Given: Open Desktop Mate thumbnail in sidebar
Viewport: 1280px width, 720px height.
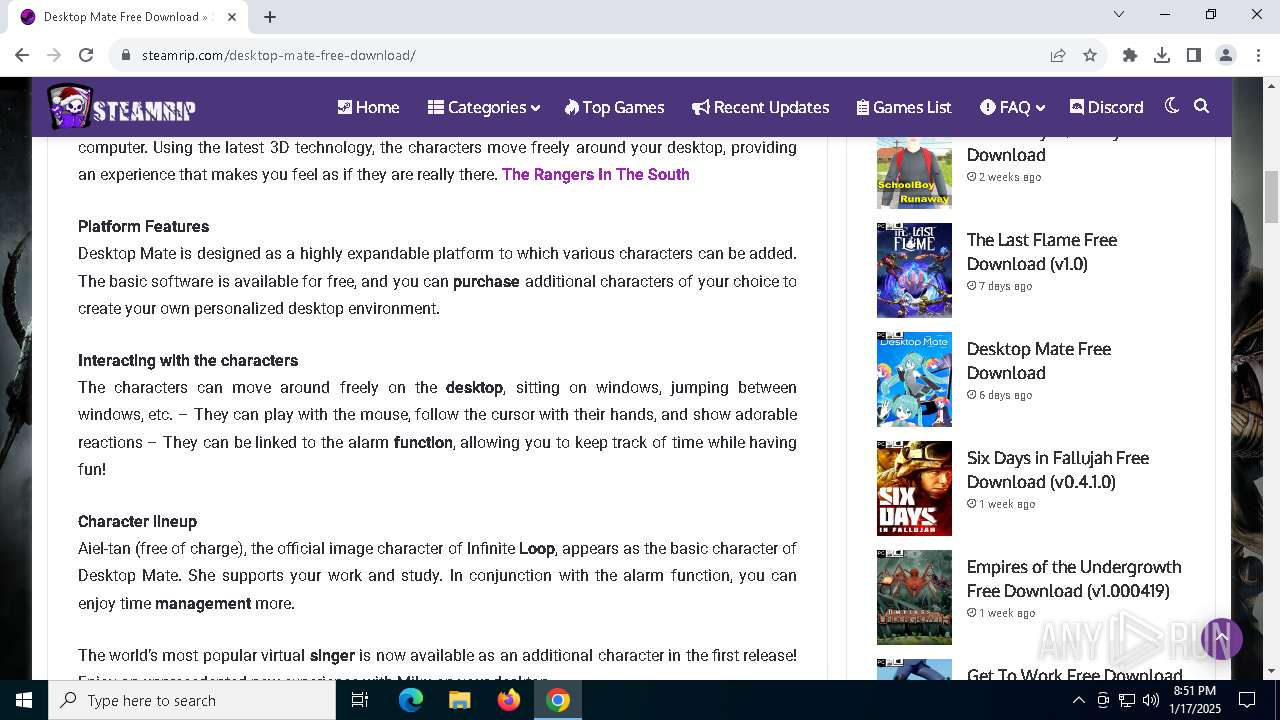Looking at the screenshot, I should coord(914,379).
